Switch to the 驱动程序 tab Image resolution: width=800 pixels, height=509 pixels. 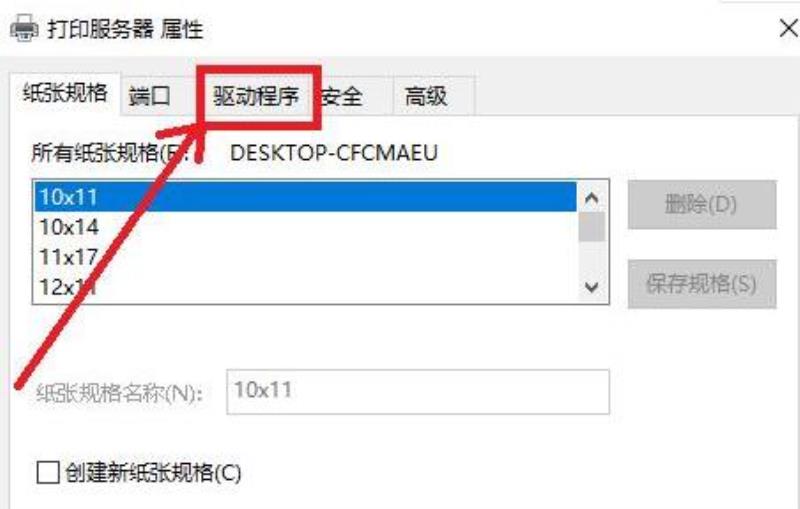(x=256, y=96)
